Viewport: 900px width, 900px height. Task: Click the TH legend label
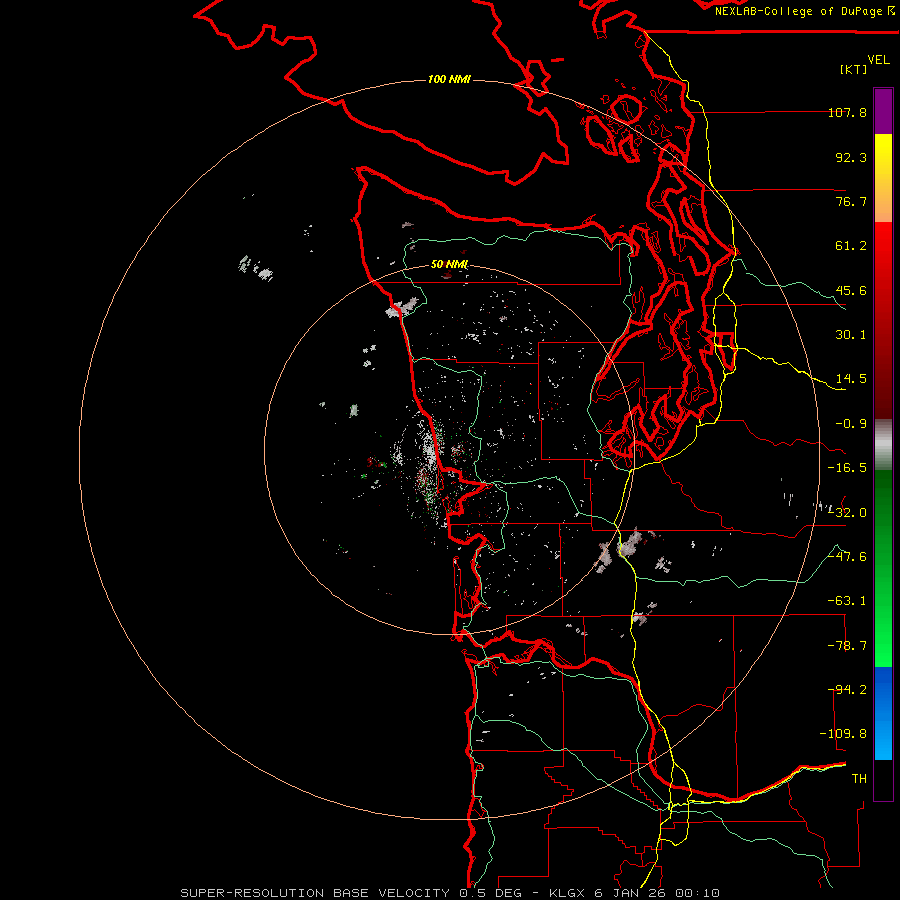pyautogui.click(x=859, y=779)
